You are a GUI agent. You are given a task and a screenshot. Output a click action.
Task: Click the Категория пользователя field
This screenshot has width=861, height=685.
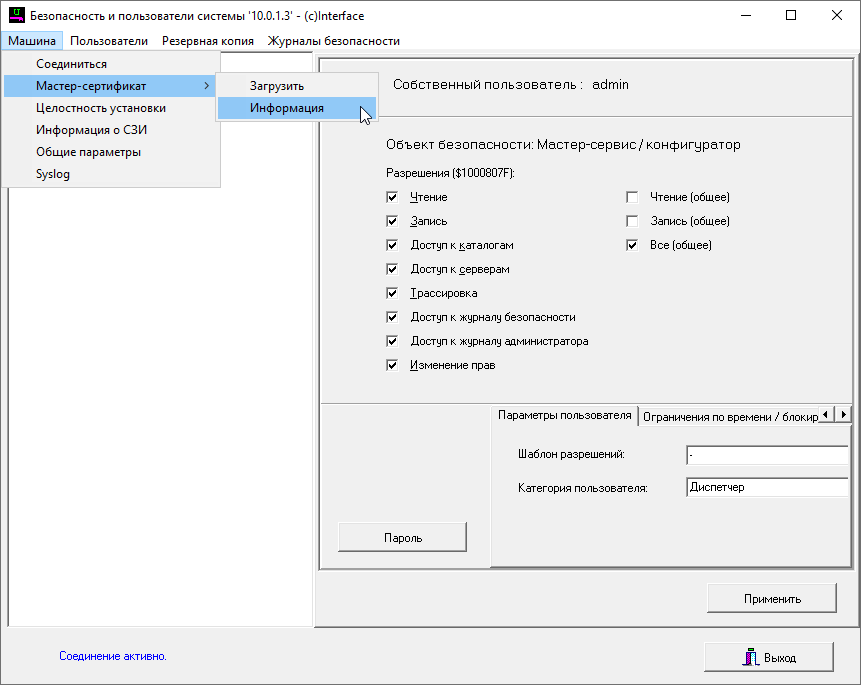[766, 488]
